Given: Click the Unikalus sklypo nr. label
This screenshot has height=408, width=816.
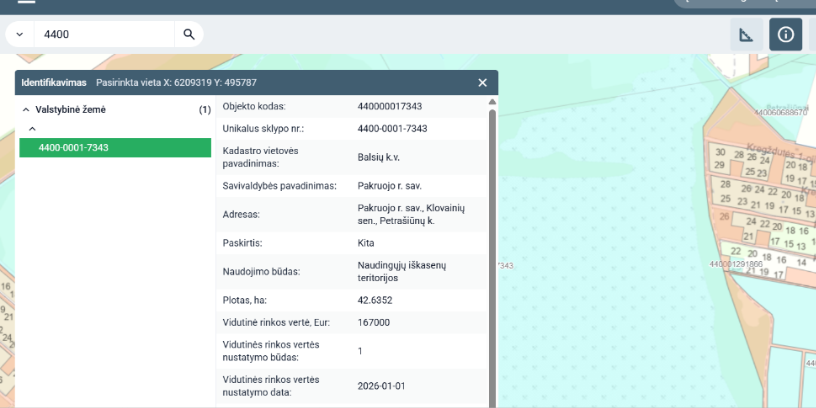Looking at the screenshot, I should coord(263,129).
